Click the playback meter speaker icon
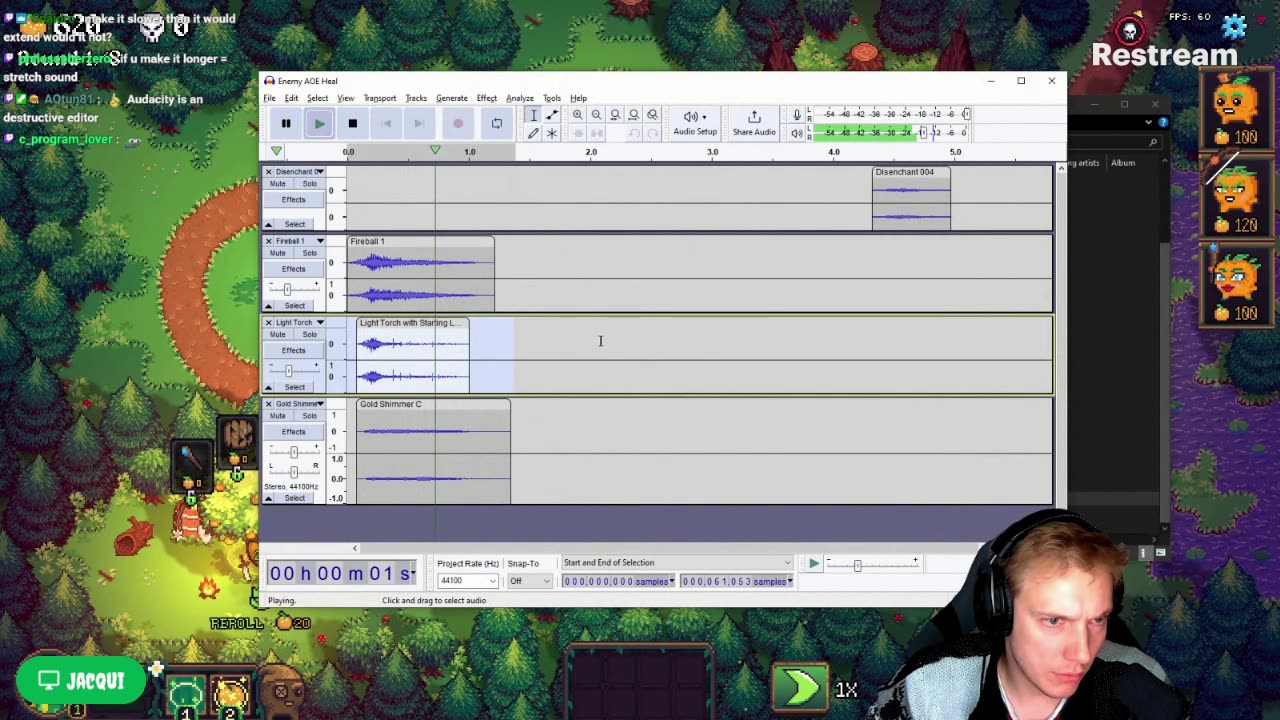The height and width of the screenshot is (720, 1280). coord(797,132)
